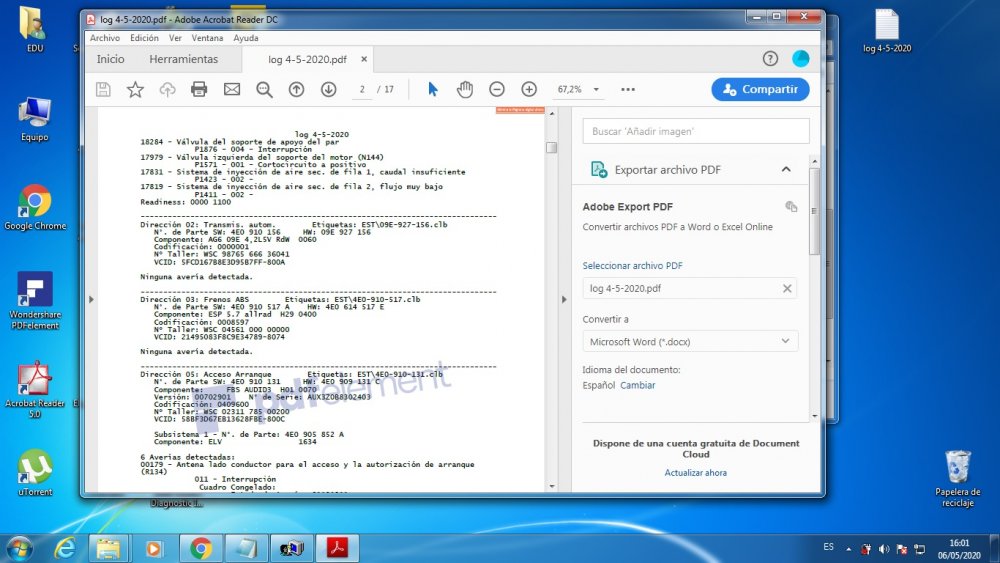Open uTorrent desktop shortcut
Viewport: 1000px width, 563px height.
pyautogui.click(x=35, y=472)
